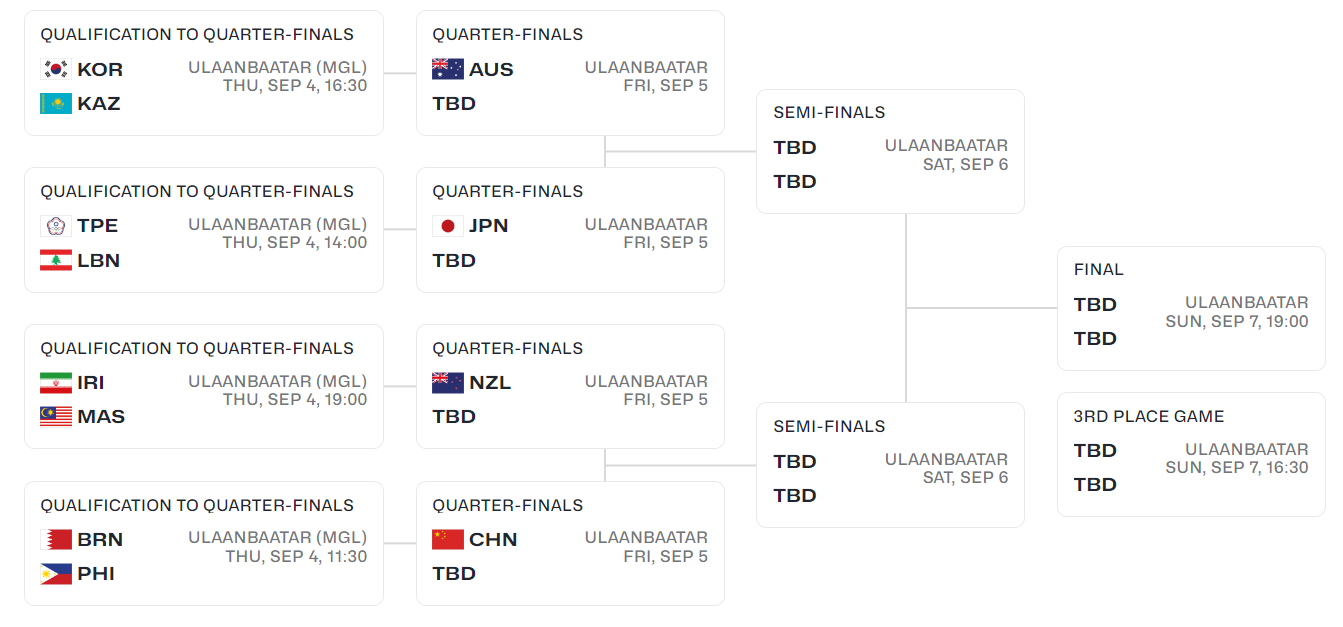Open the KOR team link

point(100,70)
